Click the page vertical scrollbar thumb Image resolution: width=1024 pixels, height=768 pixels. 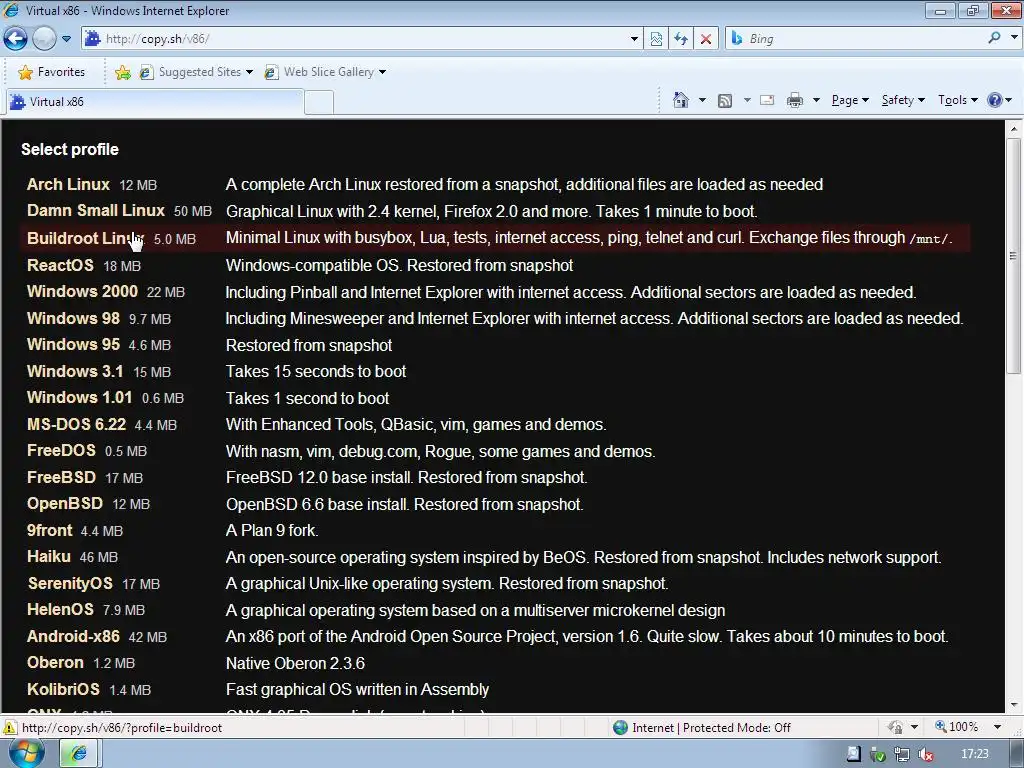1014,256
